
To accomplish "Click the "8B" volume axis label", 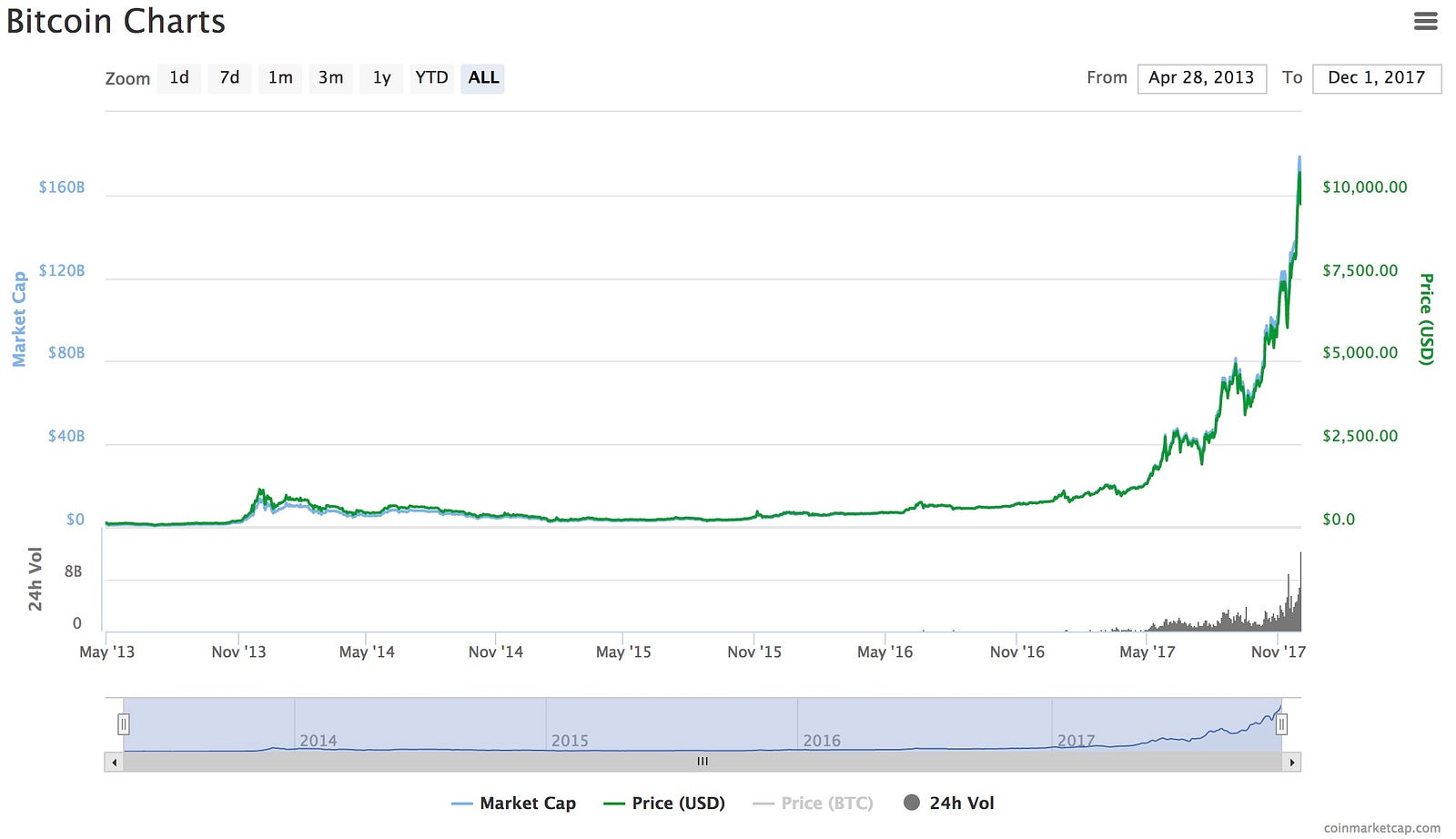I will pos(73,571).
